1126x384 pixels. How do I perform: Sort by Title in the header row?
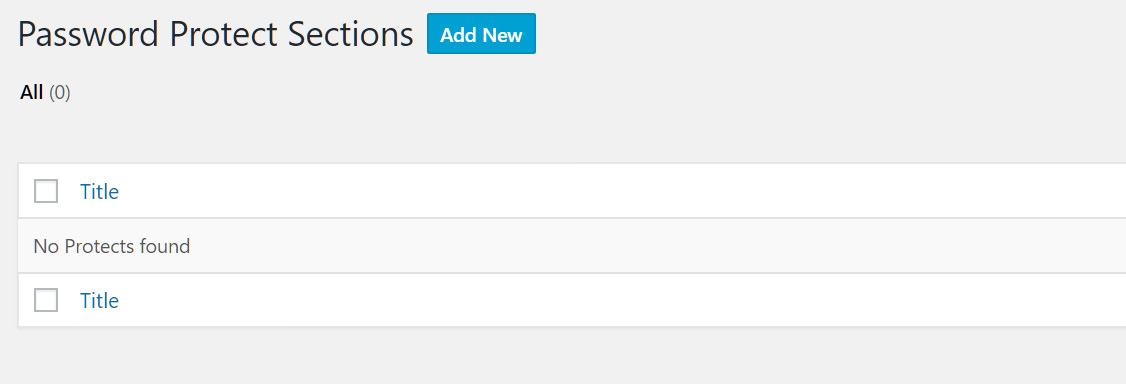99,192
